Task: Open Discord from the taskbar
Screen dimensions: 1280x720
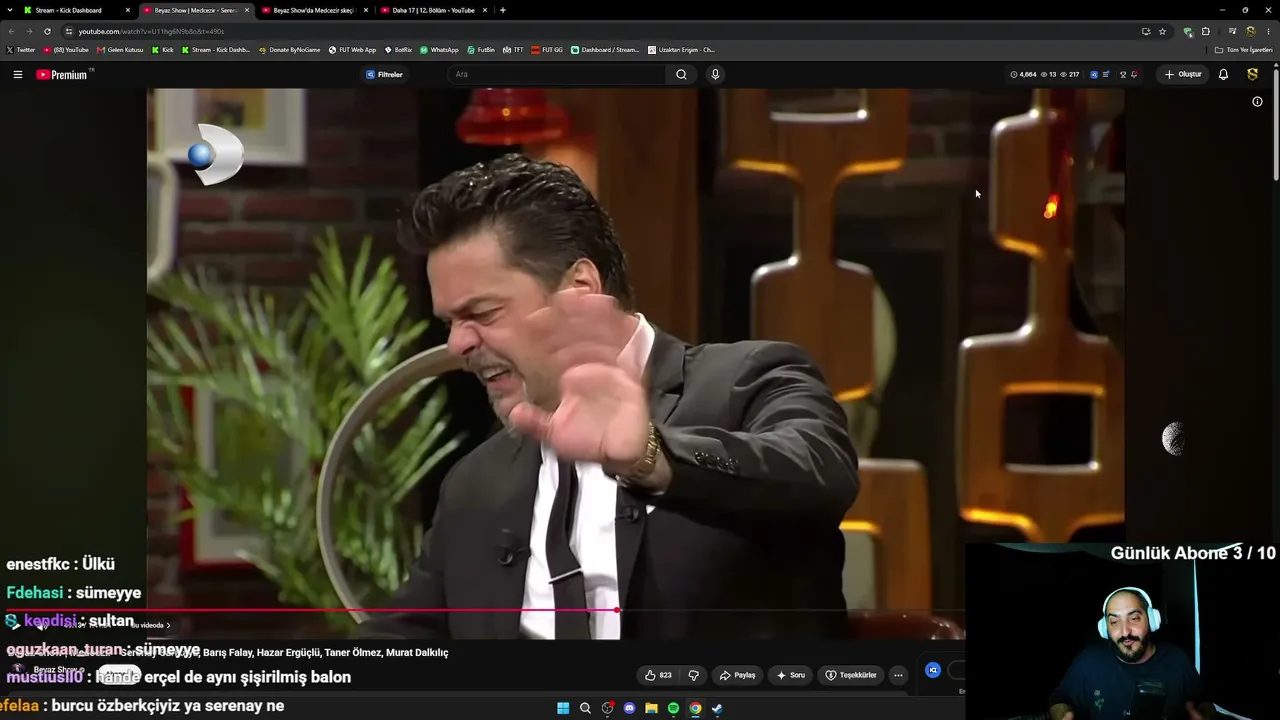Action: tap(629, 708)
